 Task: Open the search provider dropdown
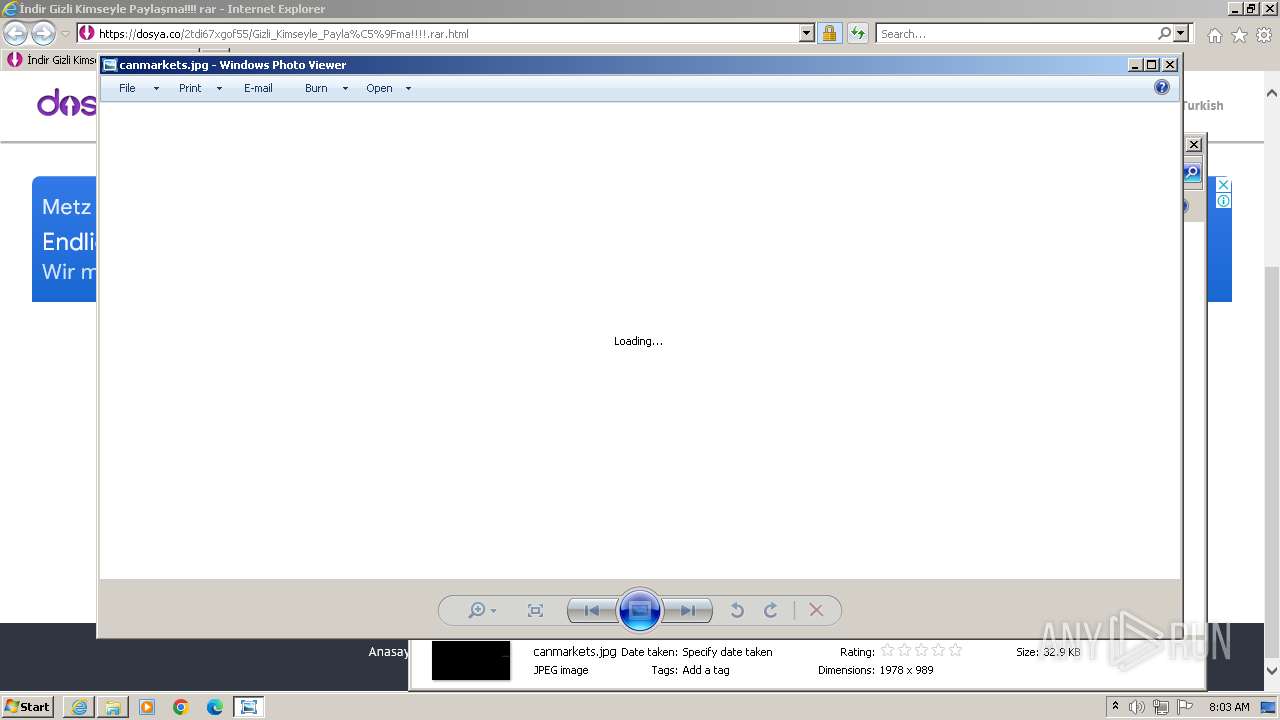click(1181, 33)
